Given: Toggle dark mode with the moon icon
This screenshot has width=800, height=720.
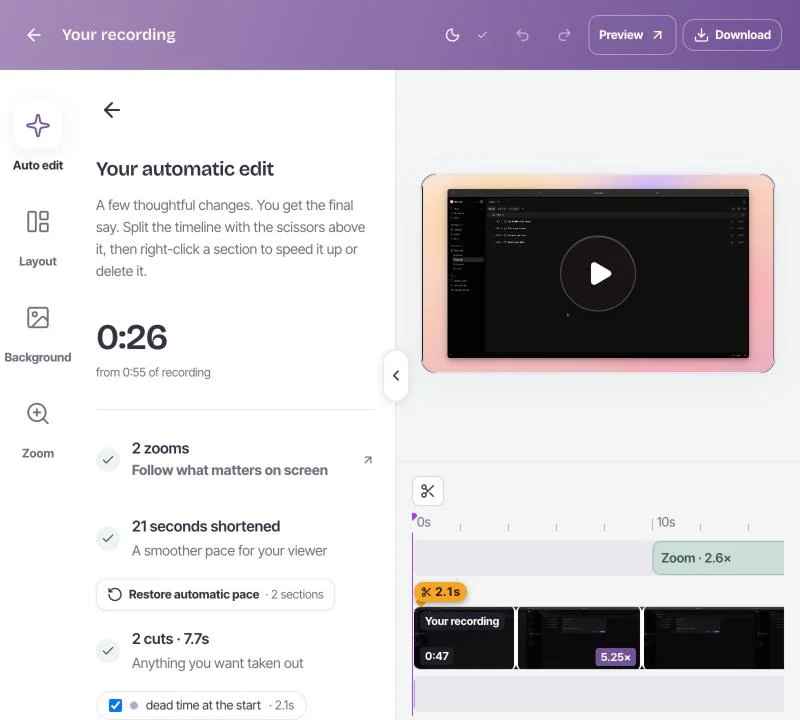Looking at the screenshot, I should coord(452,35).
